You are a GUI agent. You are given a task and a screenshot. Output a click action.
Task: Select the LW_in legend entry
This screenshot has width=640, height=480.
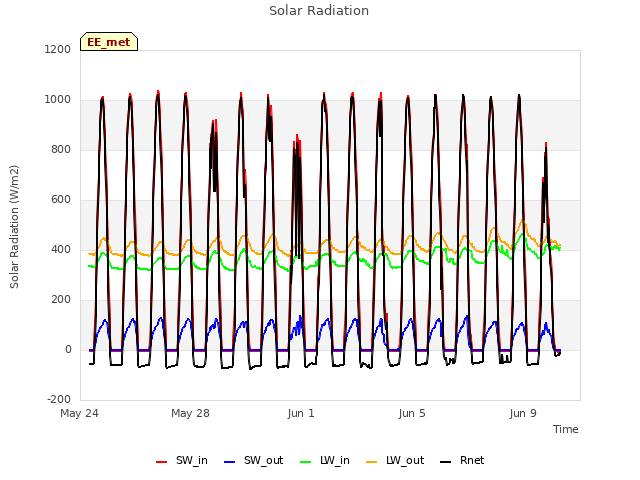325,461
